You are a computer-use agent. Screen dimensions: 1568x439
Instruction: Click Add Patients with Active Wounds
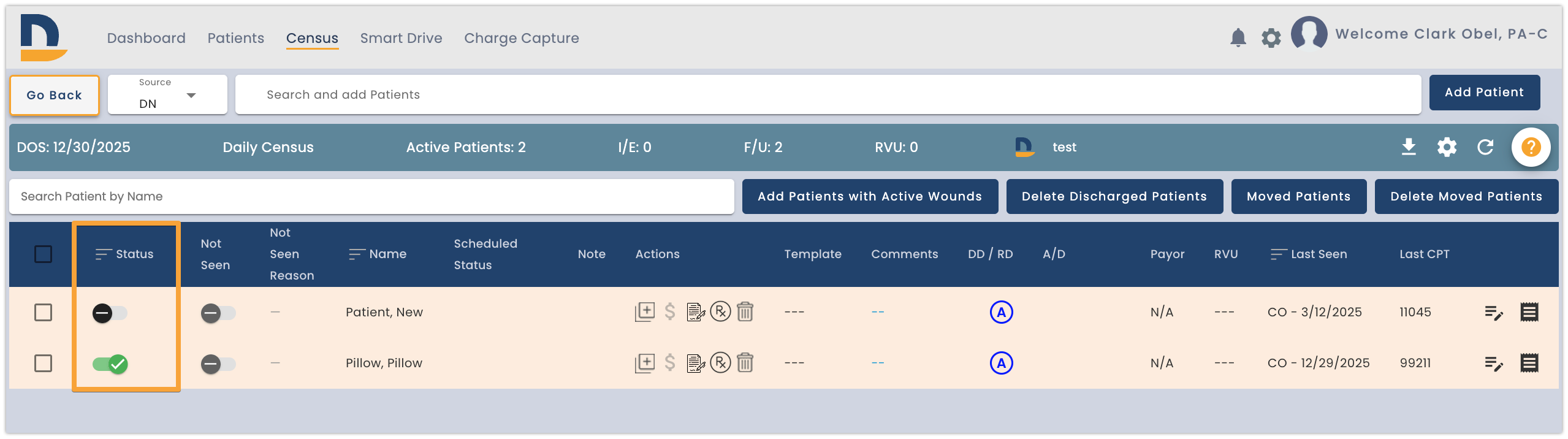(x=869, y=196)
